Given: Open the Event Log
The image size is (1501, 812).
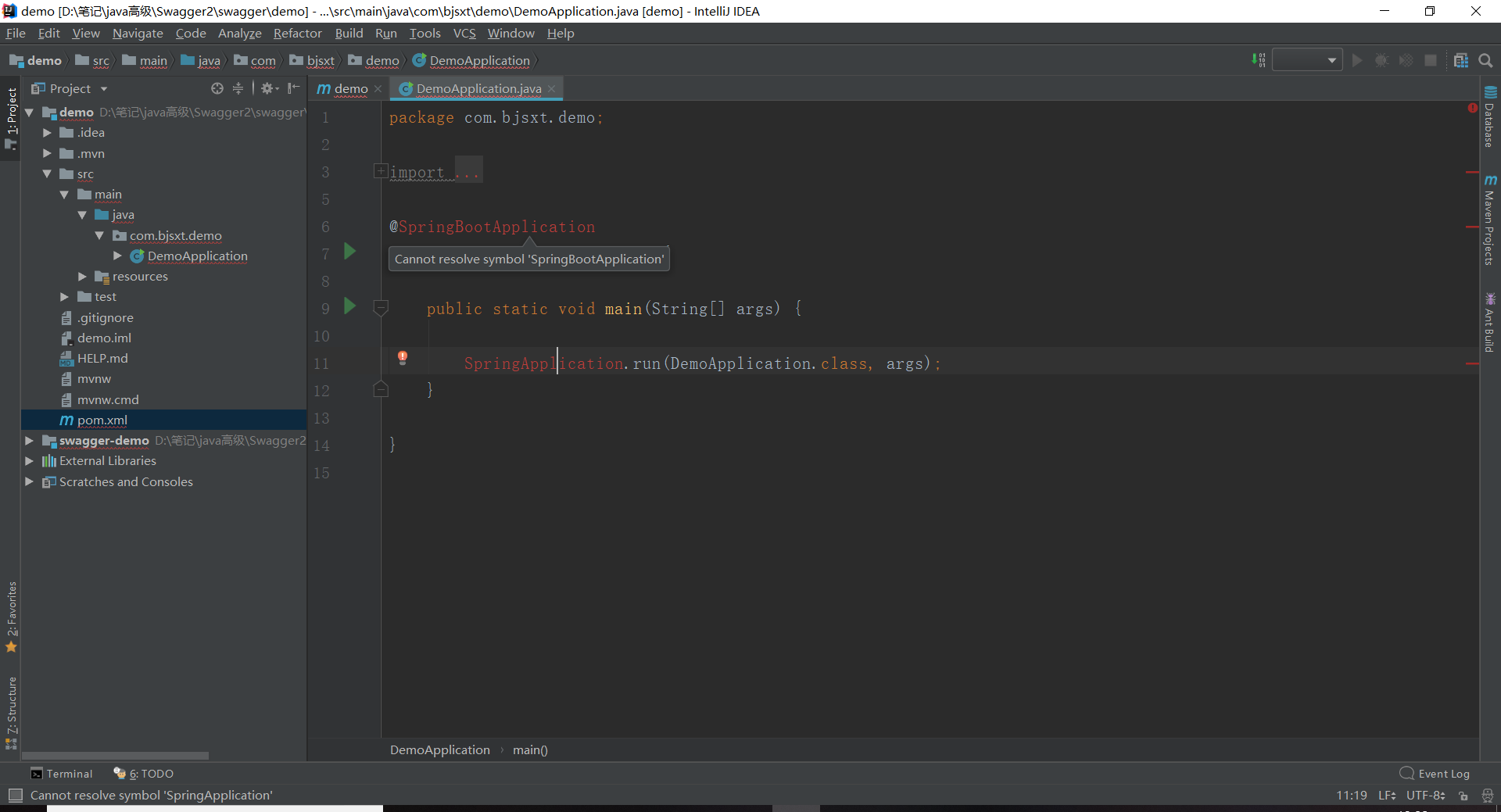Looking at the screenshot, I should (1435, 774).
